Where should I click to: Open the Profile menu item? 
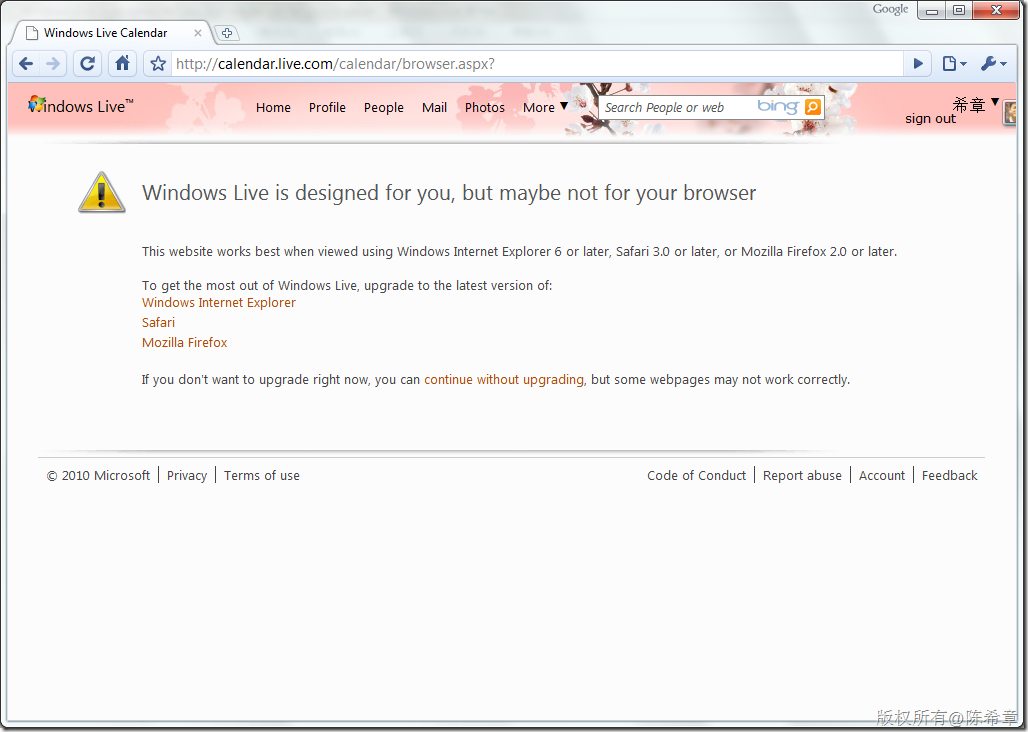pyautogui.click(x=327, y=107)
